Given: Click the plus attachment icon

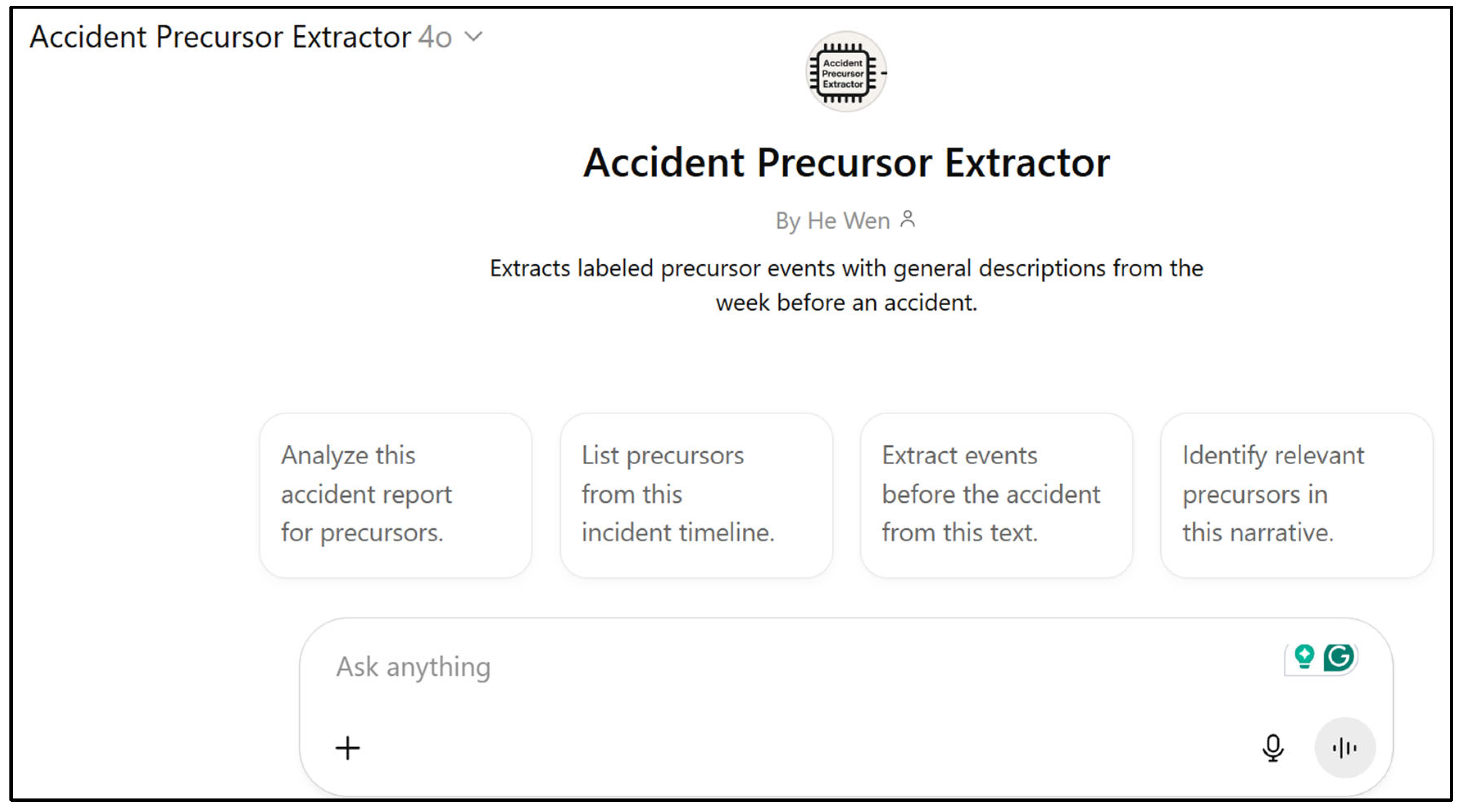Looking at the screenshot, I should 347,748.
